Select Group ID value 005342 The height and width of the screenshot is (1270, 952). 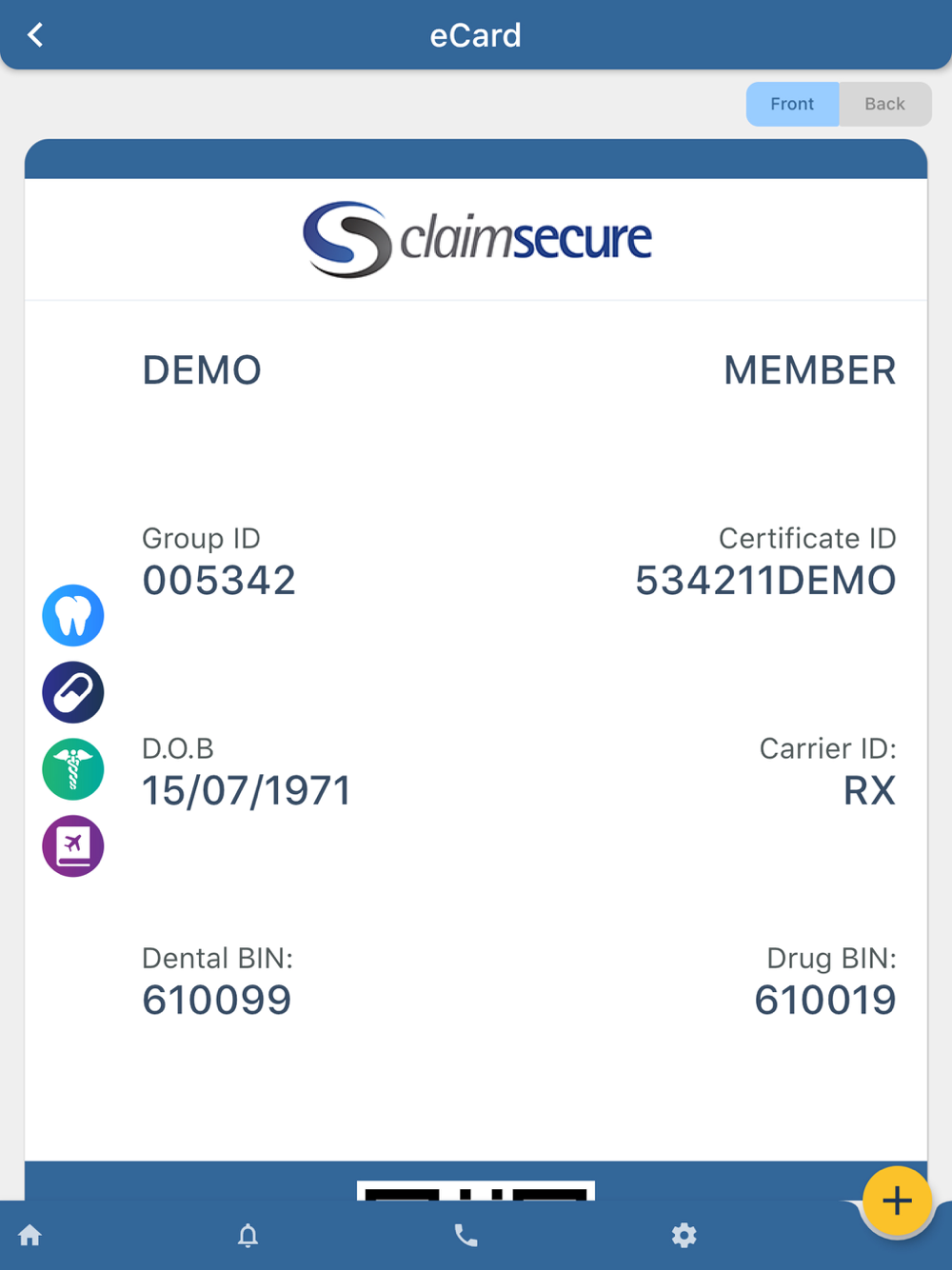coord(219,581)
